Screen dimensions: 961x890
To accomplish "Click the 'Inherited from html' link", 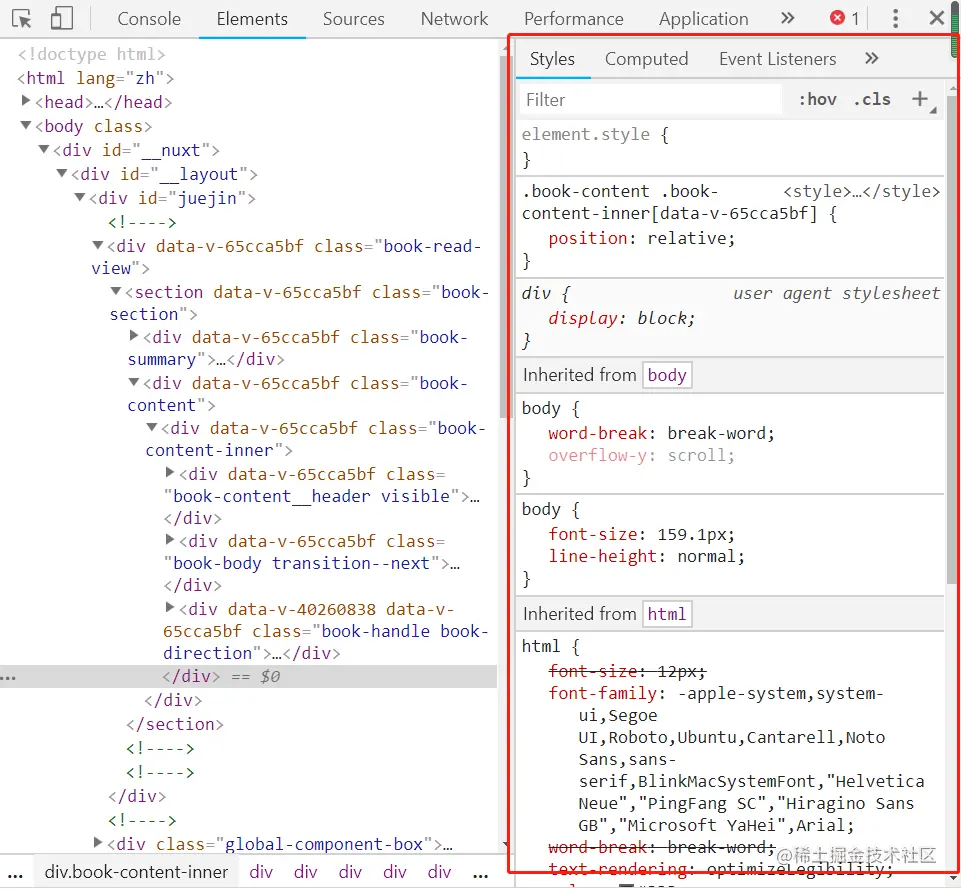I will tap(667, 614).
